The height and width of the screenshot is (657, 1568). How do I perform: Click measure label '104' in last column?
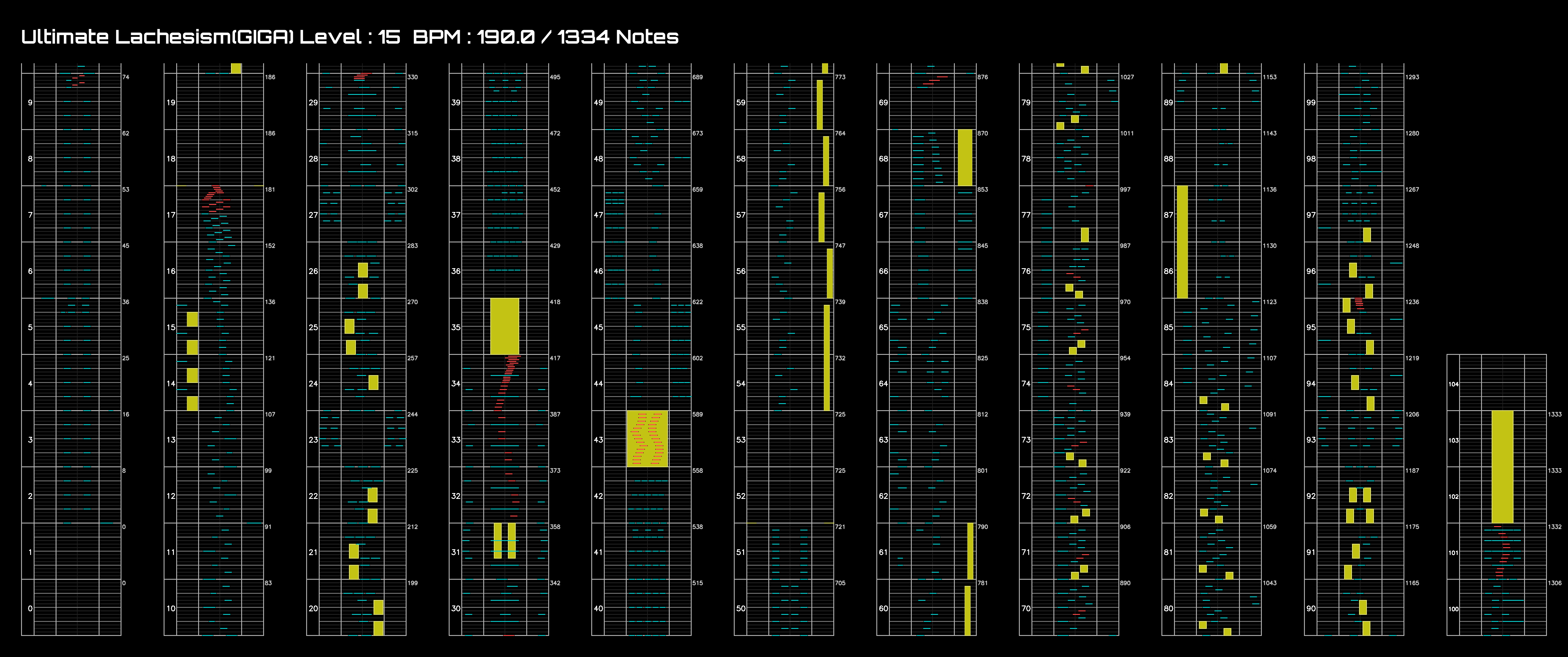pyautogui.click(x=1454, y=384)
